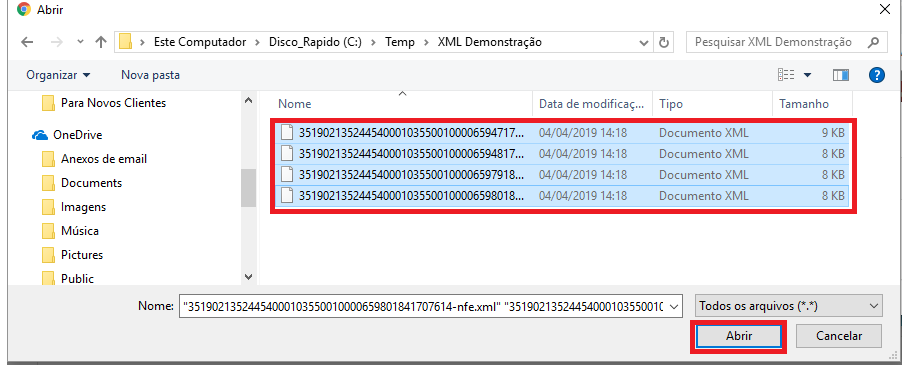Open the Todos os arquivos filter dropdown

pos(789,306)
